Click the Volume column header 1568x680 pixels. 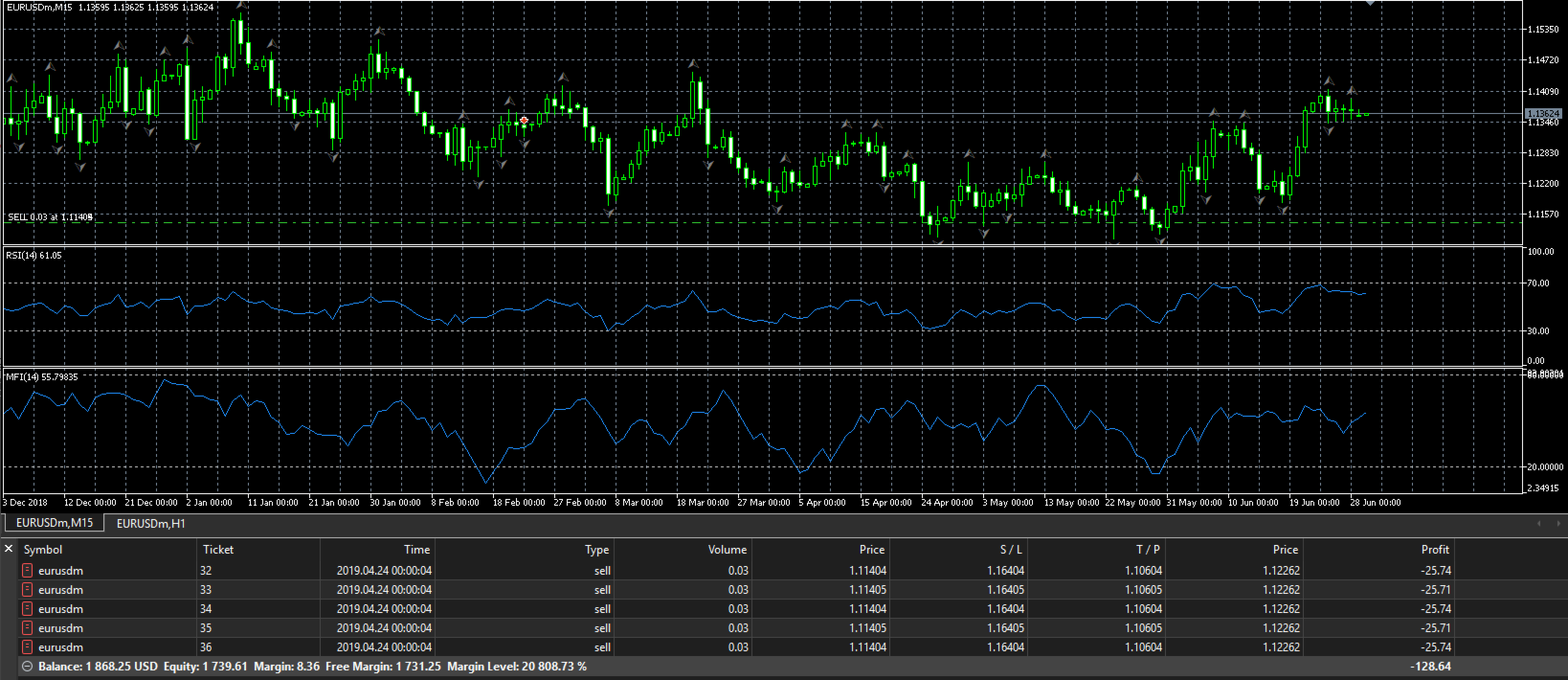click(x=728, y=549)
